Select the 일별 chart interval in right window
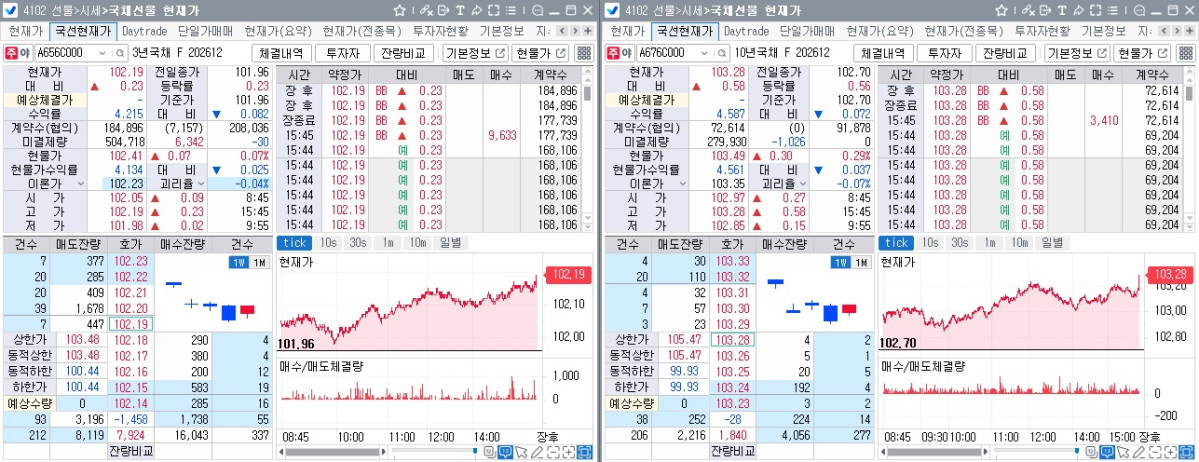The width and height of the screenshot is (1199, 462). (x=1051, y=242)
